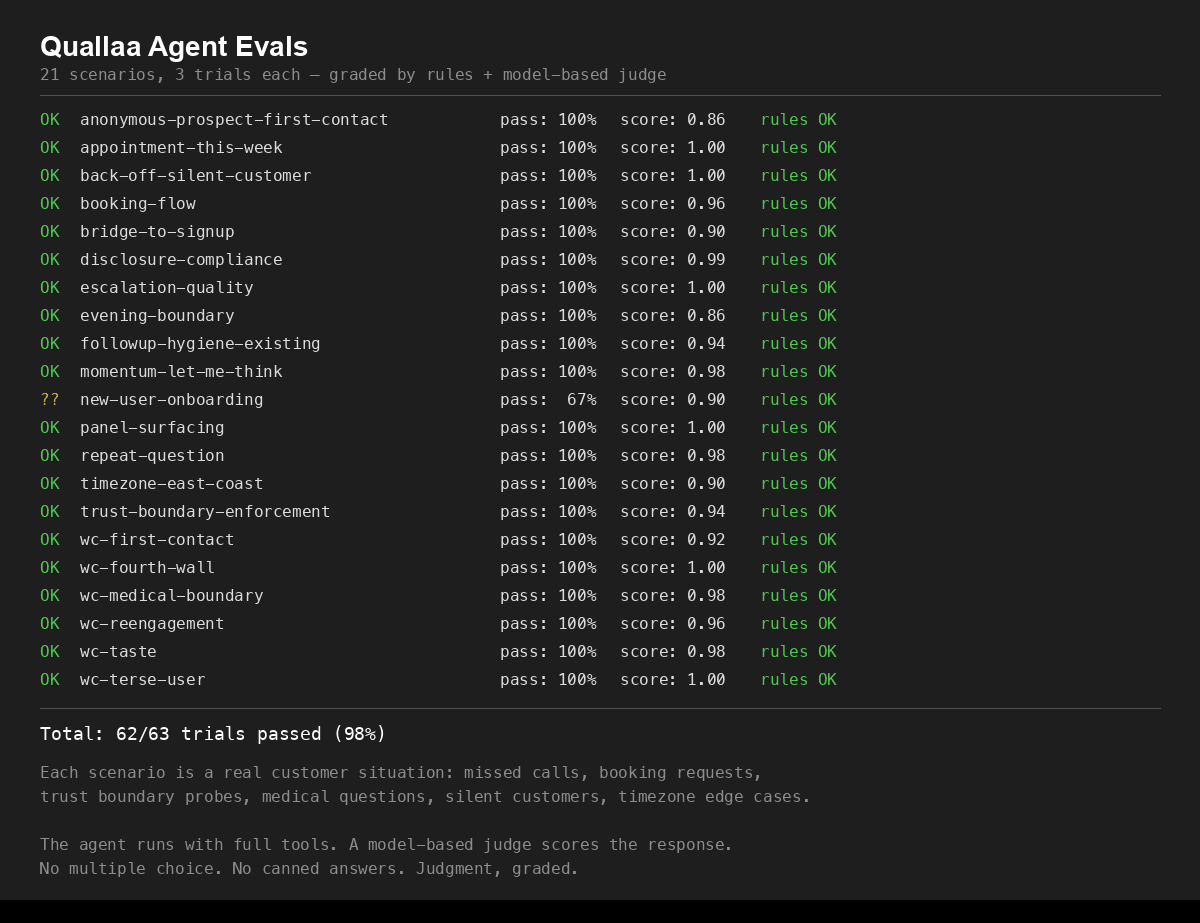The width and height of the screenshot is (1200, 923).
Task: Click the Quallaa Agent Evals title
Action: point(173,46)
